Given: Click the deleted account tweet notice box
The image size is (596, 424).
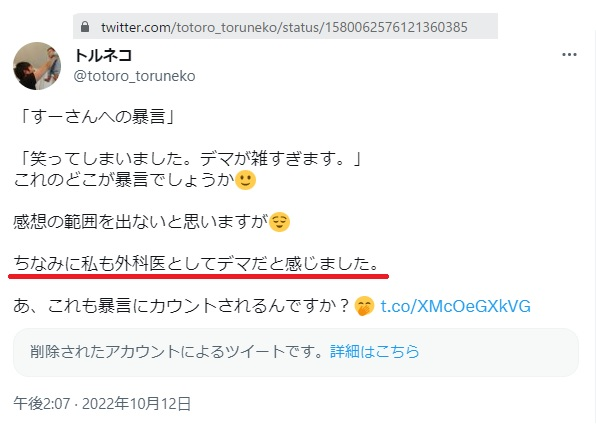Looking at the screenshot, I should tap(296, 353).
